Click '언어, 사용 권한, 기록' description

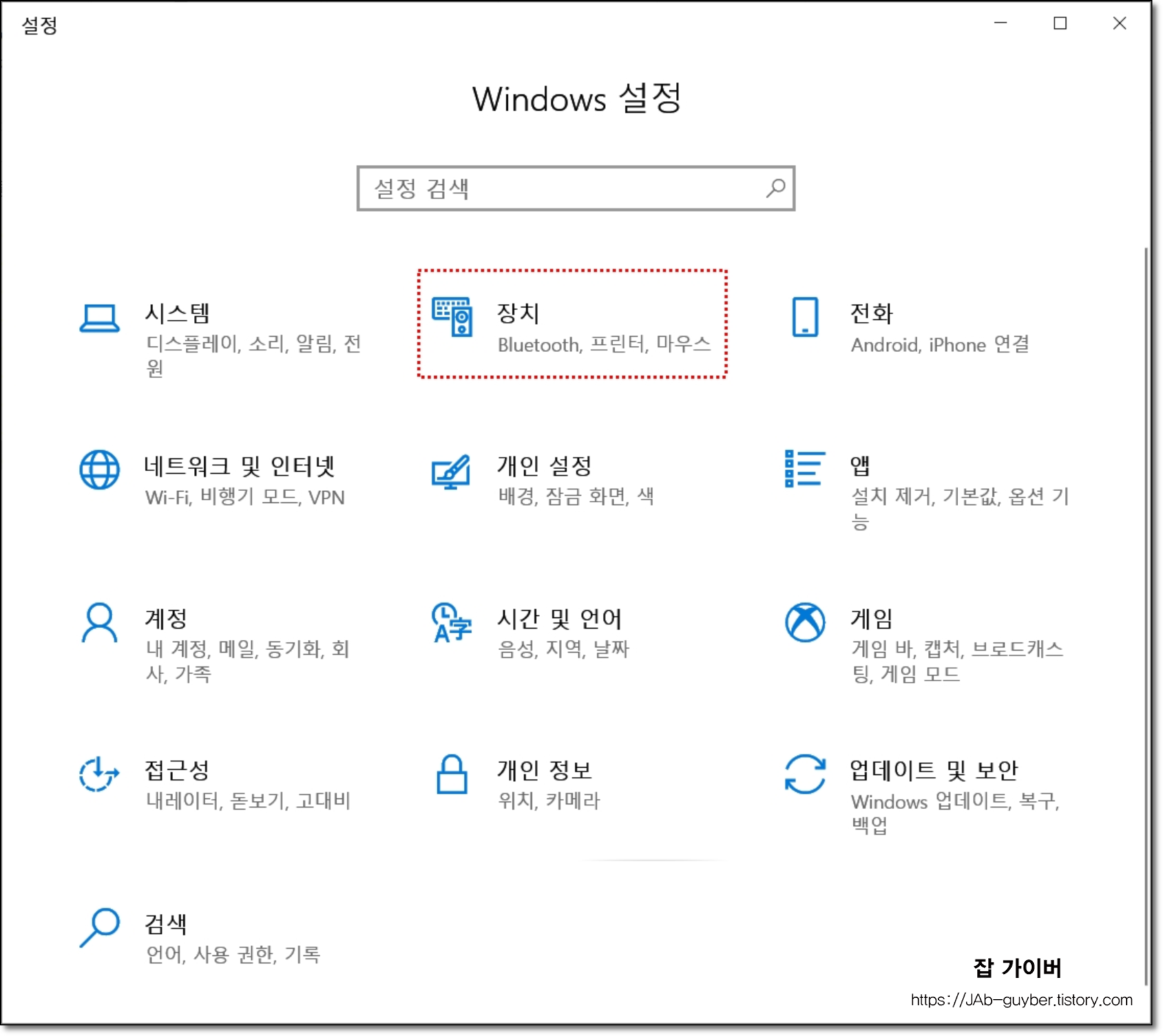point(233,955)
